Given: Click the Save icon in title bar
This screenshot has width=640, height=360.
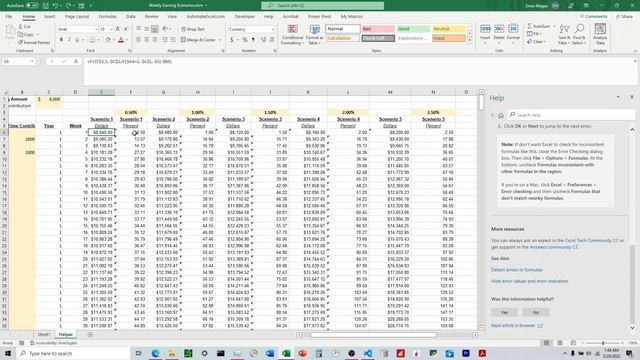Looking at the screenshot, I should click(46, 6).
